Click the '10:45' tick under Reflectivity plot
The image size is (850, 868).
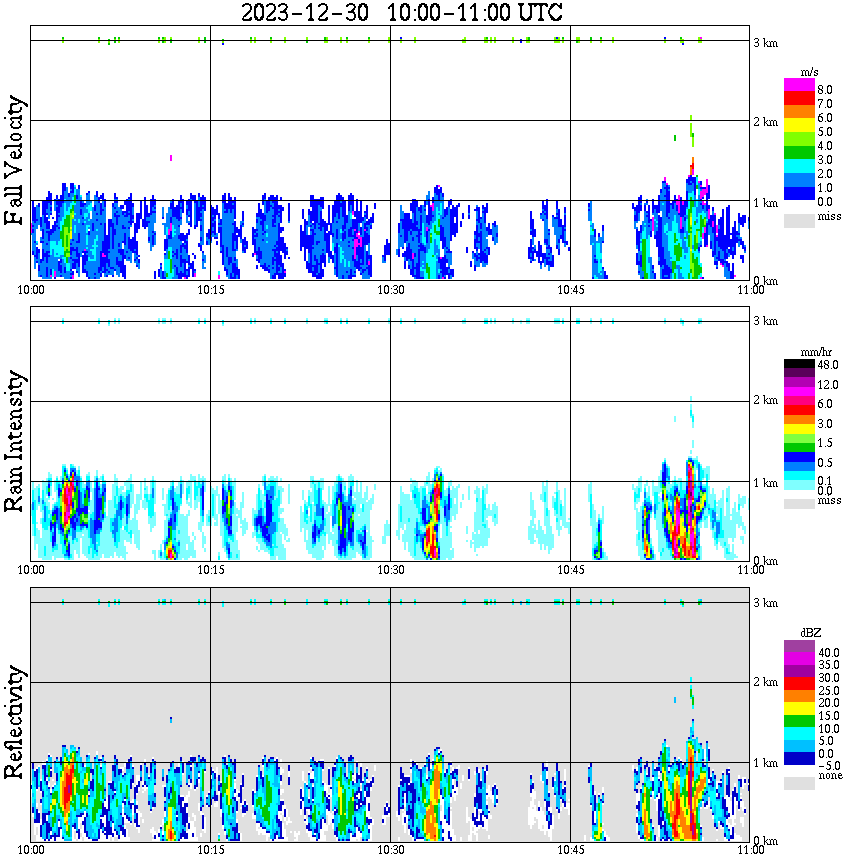coord(571,850)
